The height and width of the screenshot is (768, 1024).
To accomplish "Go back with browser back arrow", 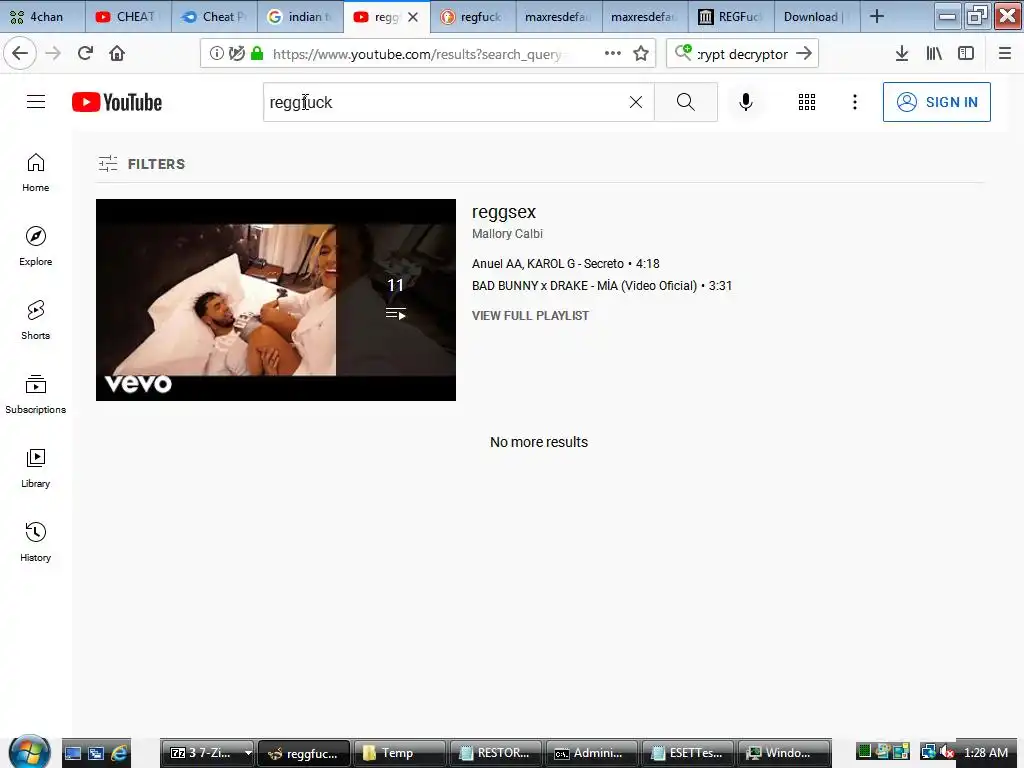I will pyautogui.click(x=20, y=54).
